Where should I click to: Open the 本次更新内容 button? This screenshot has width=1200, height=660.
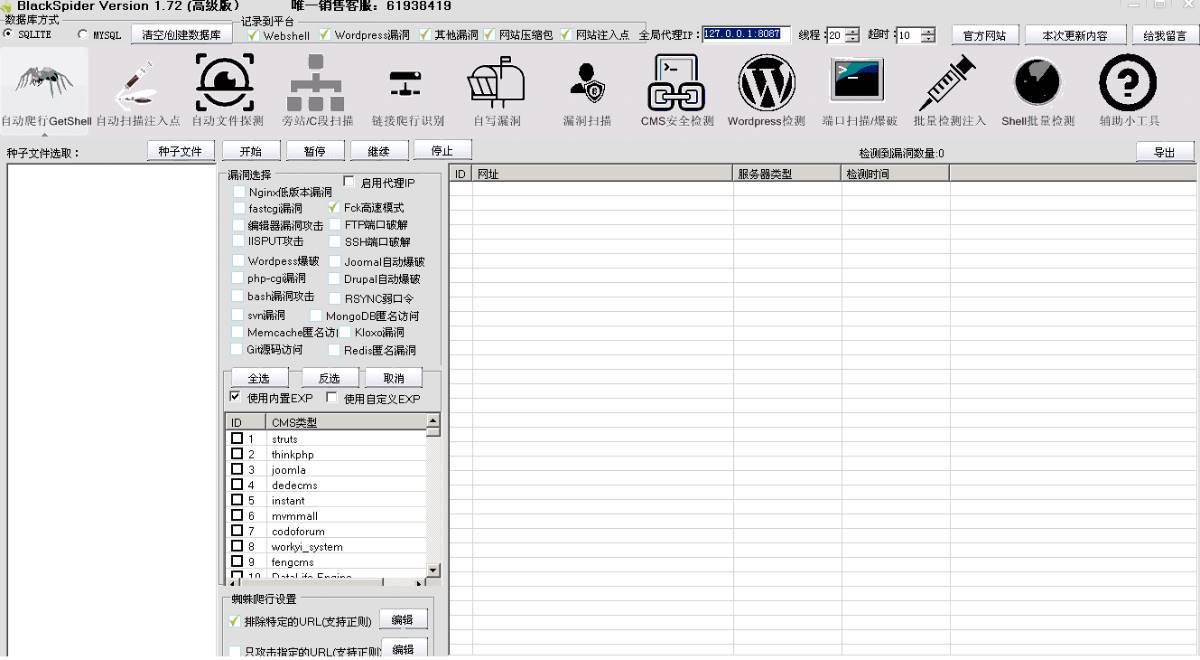1075,35
